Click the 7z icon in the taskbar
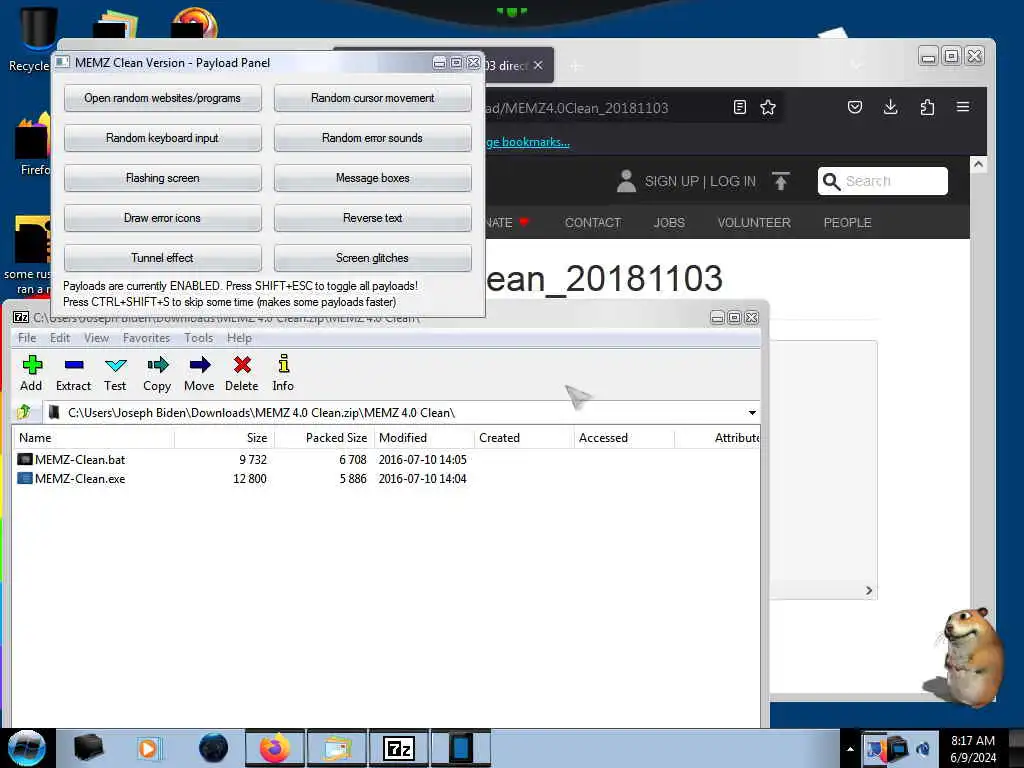Viewport: 1024px width, 768px height. [399, 748]
